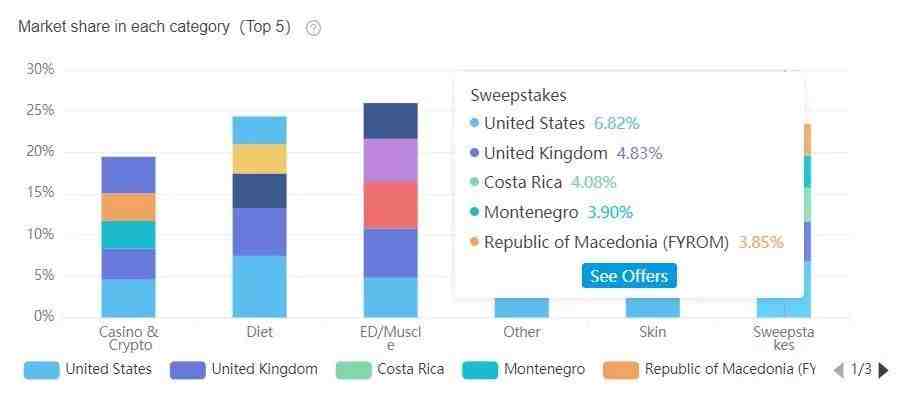
Task: Click dark blue top segment of ED/Muscle bar
Action: tap(391, 121)
